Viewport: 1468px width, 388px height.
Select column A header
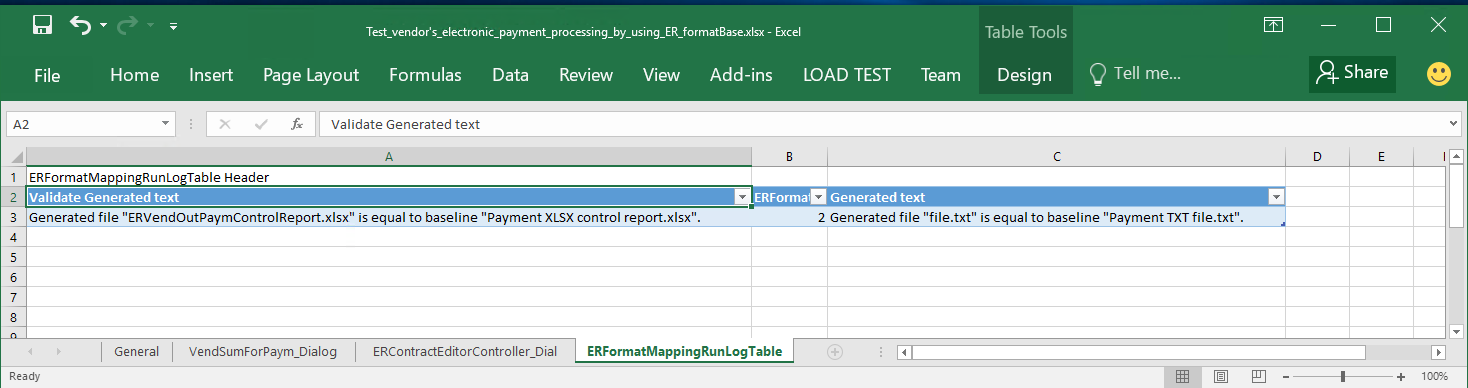pyautogui.click(x=388, y=157)
